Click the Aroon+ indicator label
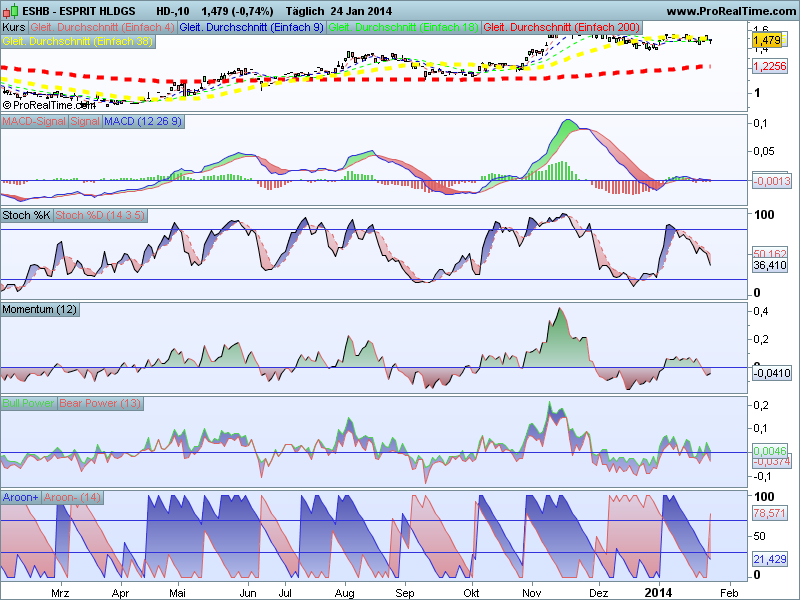The image size is (800, 600). click(x=20, y=497)
